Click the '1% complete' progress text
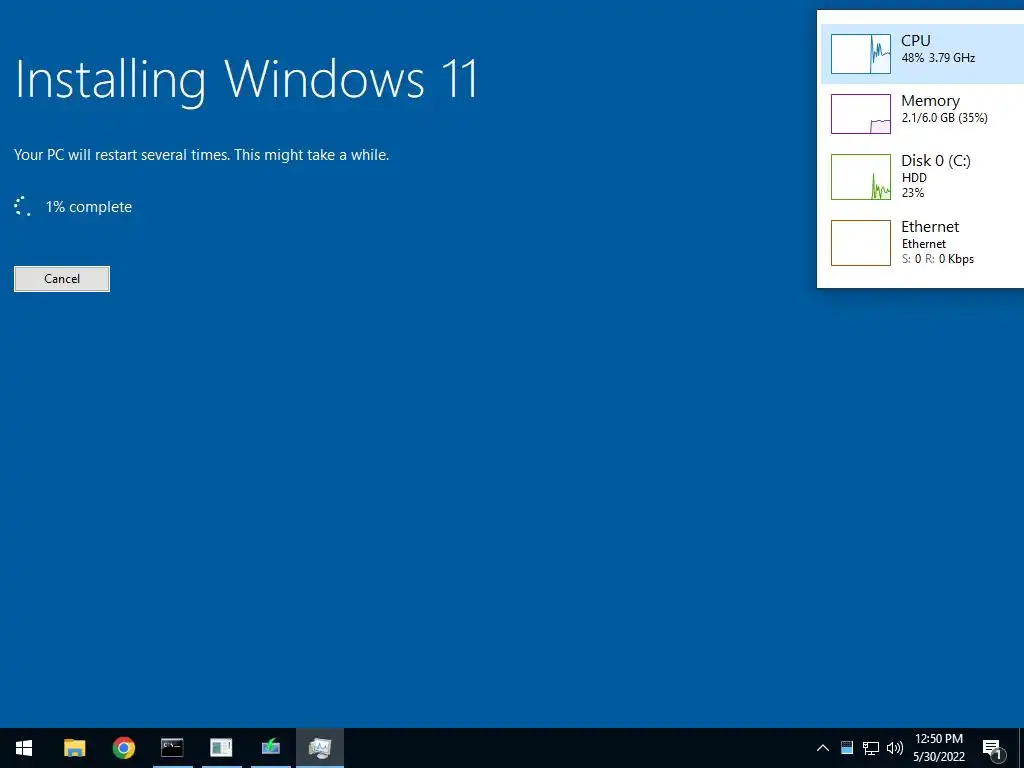 click(89, 207)
